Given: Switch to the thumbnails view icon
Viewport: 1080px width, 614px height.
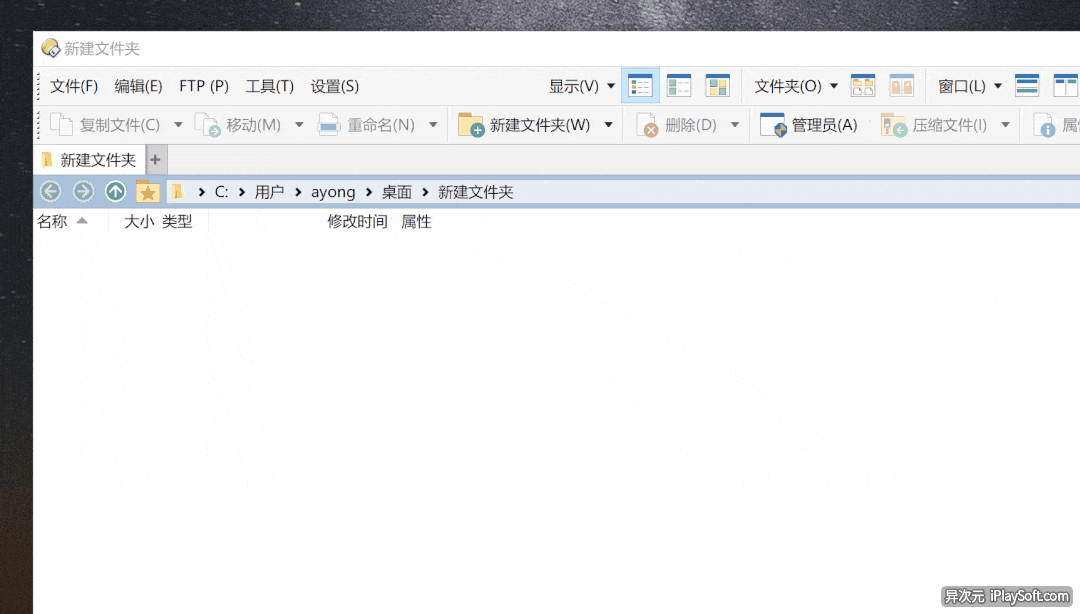Looking at the screenshot, I should click(x=717, y=86).
